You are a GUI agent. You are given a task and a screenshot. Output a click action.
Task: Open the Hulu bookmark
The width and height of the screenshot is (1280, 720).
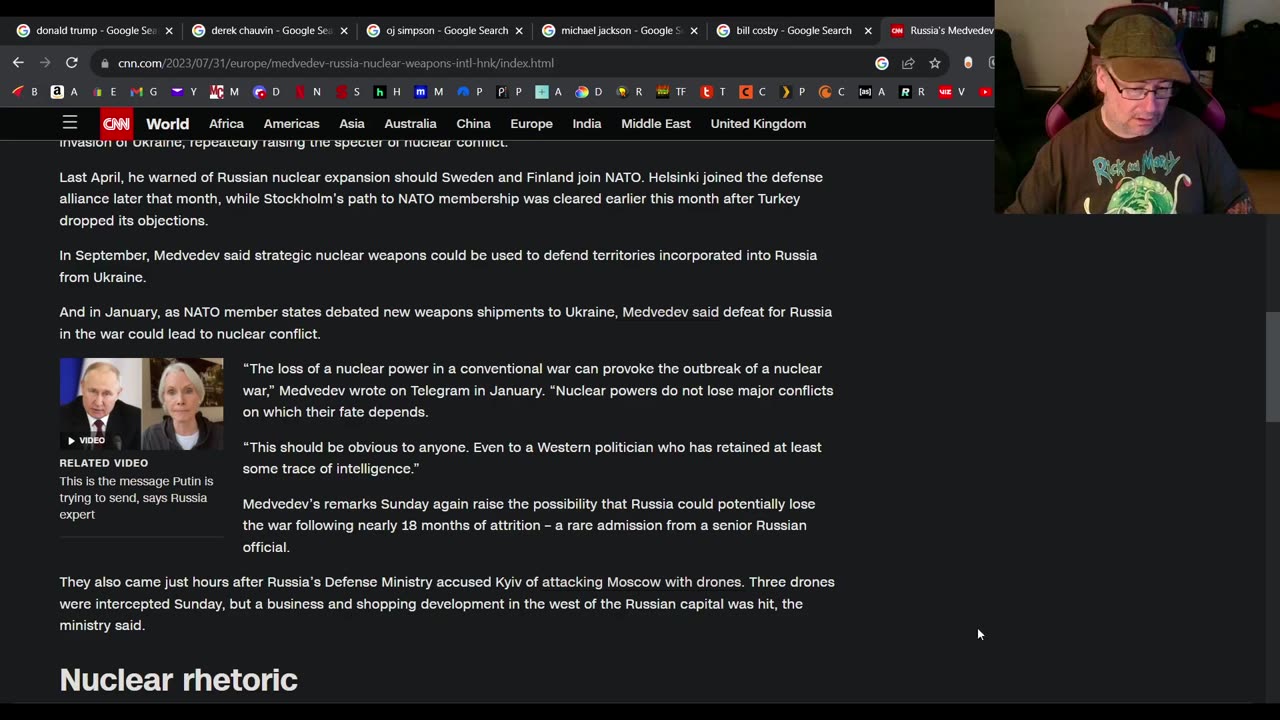coord(387,92)
